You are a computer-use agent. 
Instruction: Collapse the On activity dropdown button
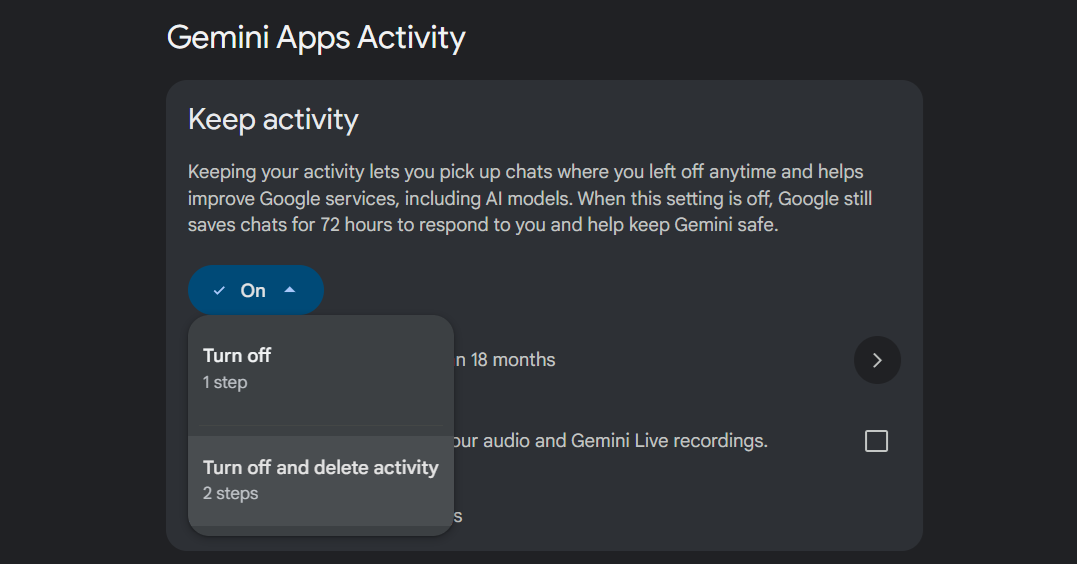[256, 290]
